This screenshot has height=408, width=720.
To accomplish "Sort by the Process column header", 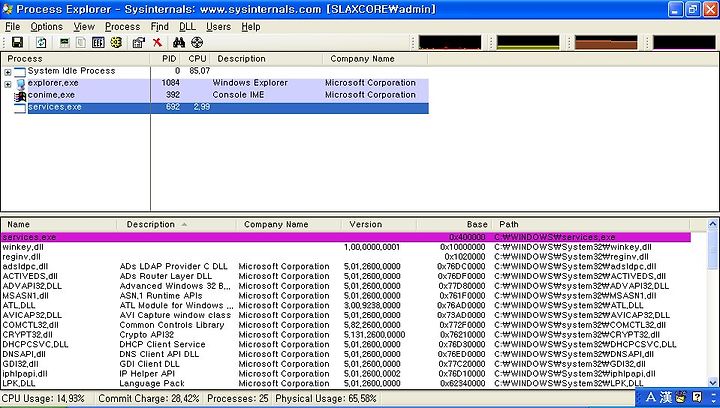I will (75, 59).
